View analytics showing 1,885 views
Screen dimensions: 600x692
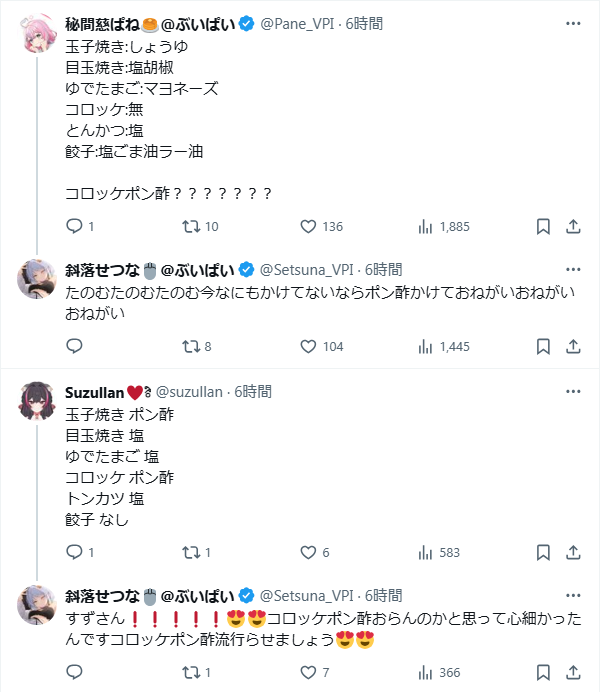click(424, 227)
